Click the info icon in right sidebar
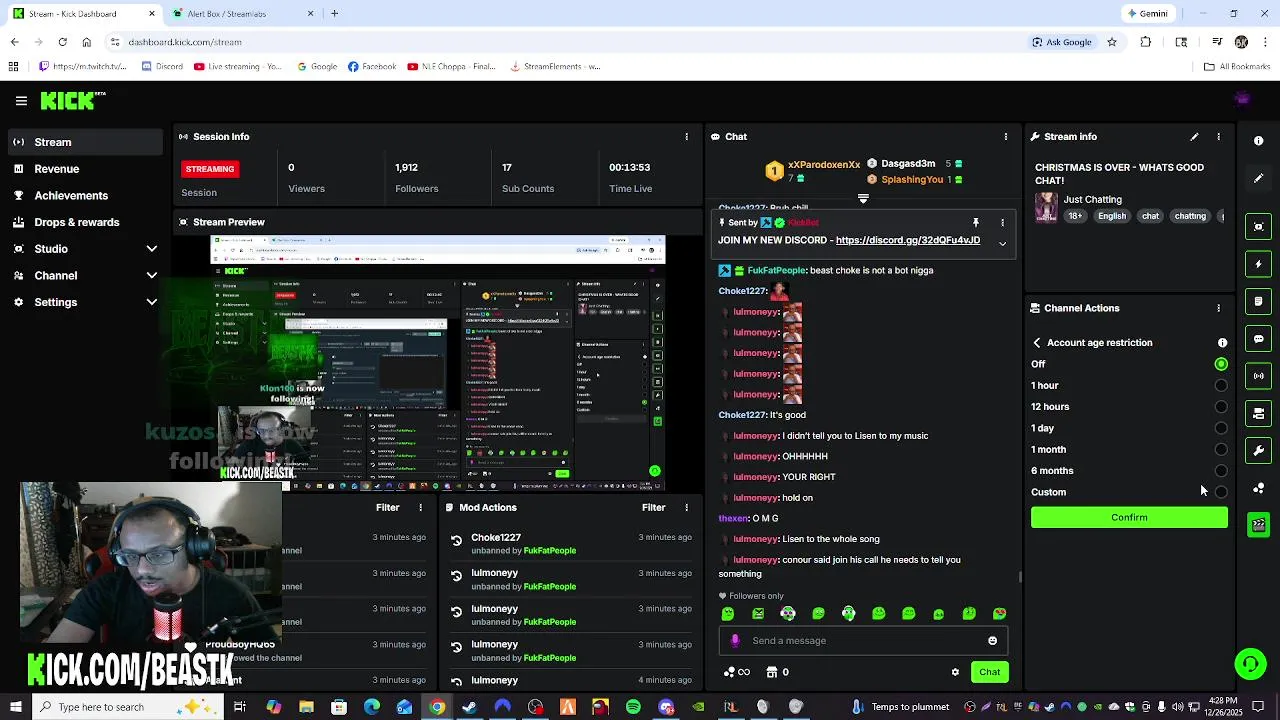The height and width of the screenshot is (720, 1280). [x=1258, y=141]
